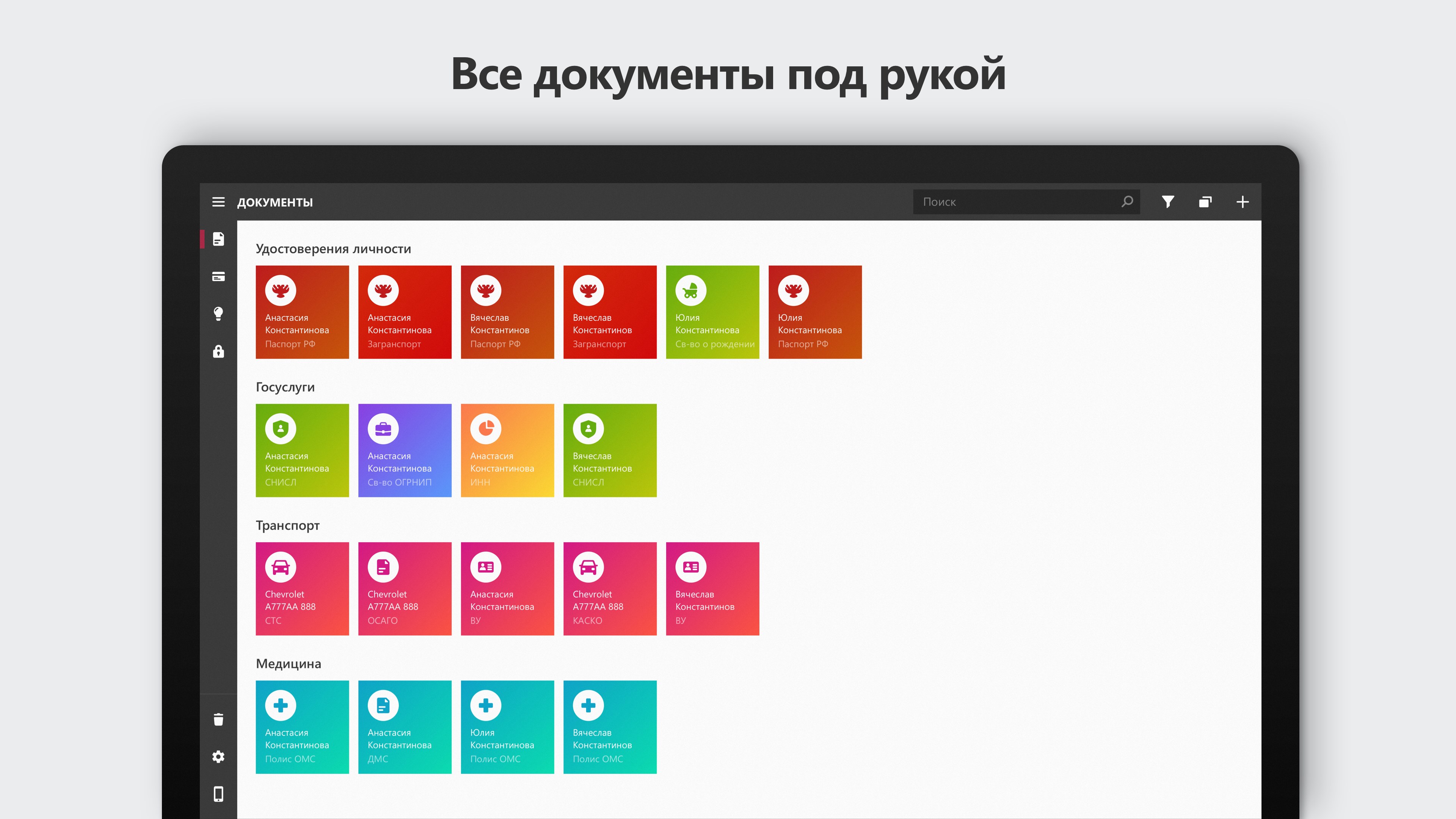Click the multi-window view icon

tap(1205, 202)
